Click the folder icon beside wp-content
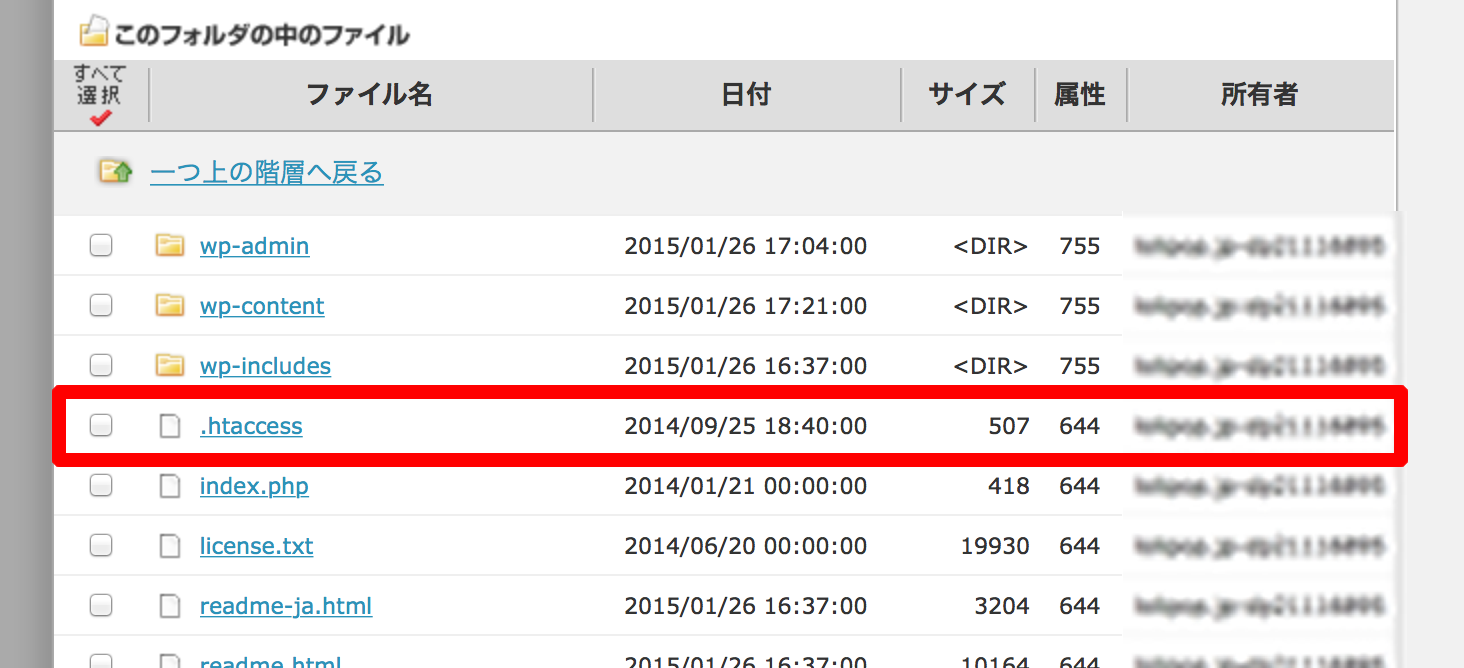The width and height of the screenshot is (1464, 668). tap(170, 305)
